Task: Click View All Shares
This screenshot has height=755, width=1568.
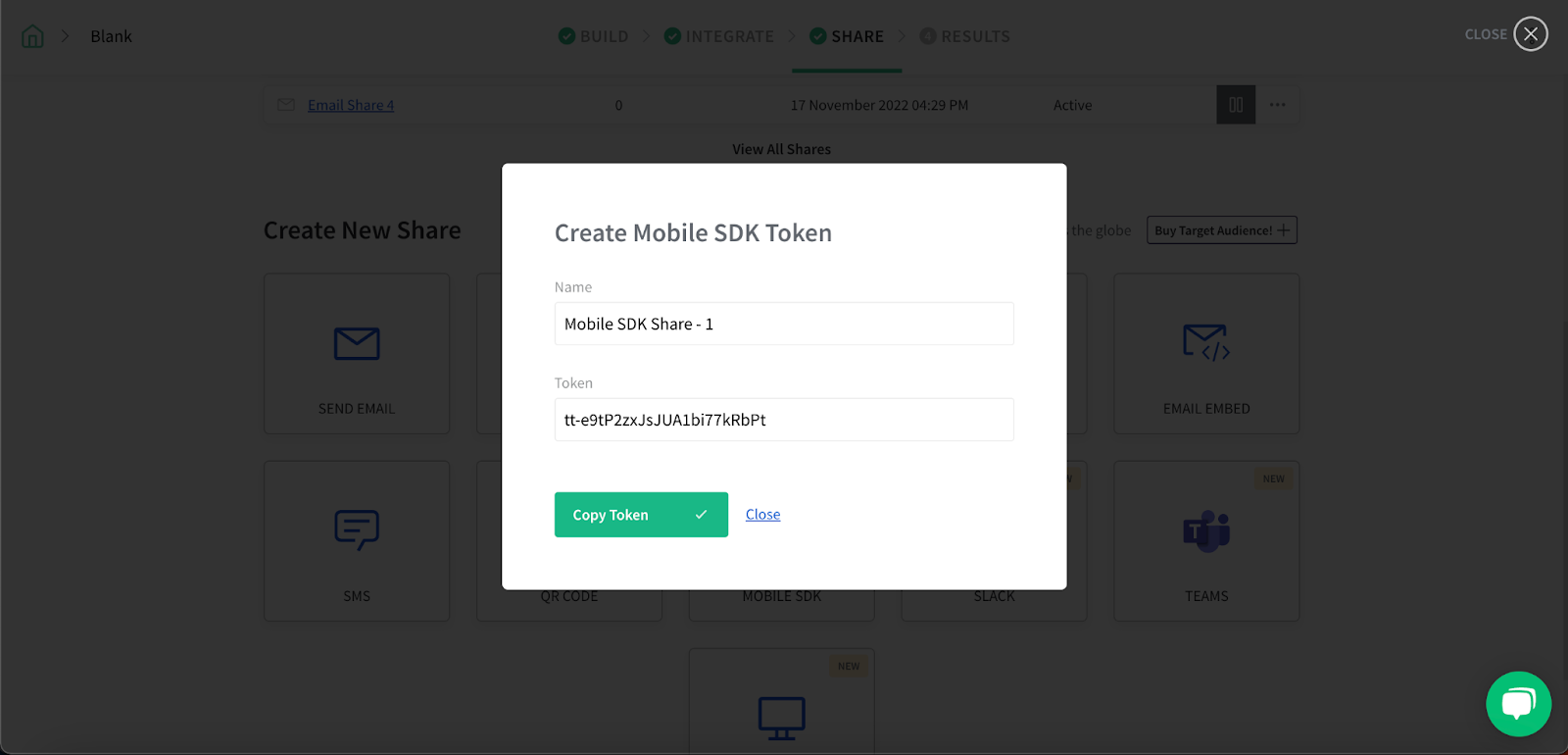Action: pyautogui.click(x=782, y=149)
